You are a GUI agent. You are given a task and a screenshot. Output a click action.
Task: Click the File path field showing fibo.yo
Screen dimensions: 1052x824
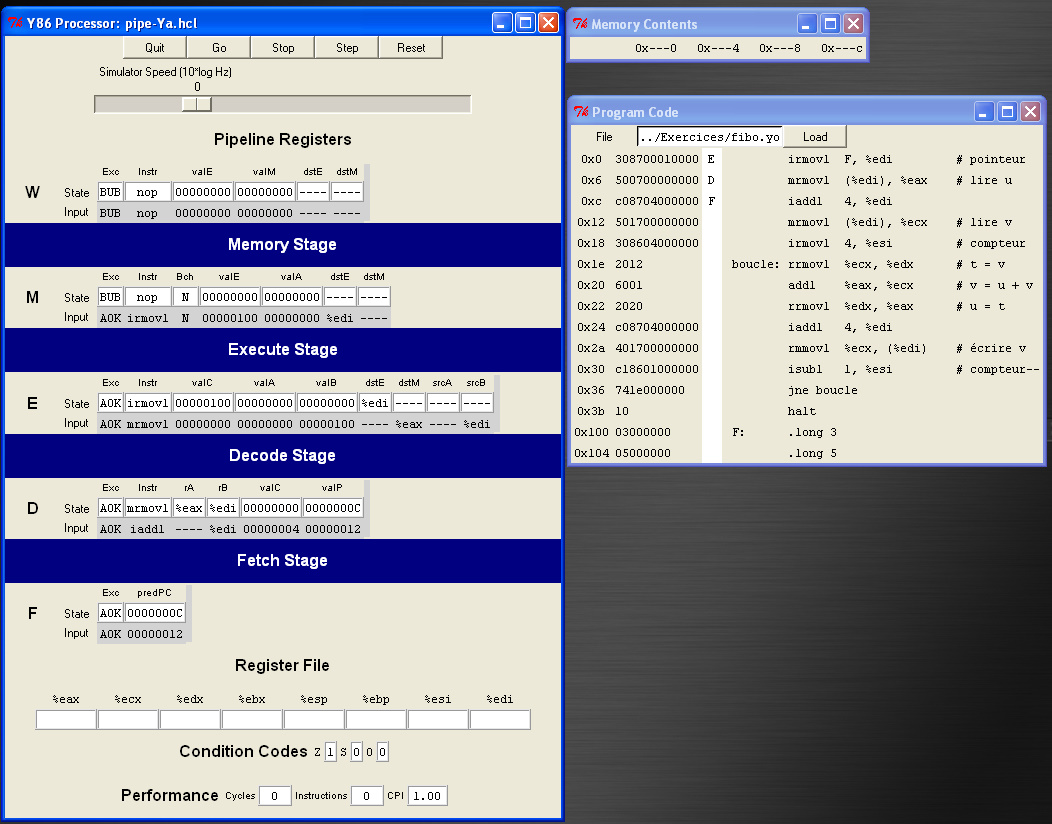click(x=709, y=137)
